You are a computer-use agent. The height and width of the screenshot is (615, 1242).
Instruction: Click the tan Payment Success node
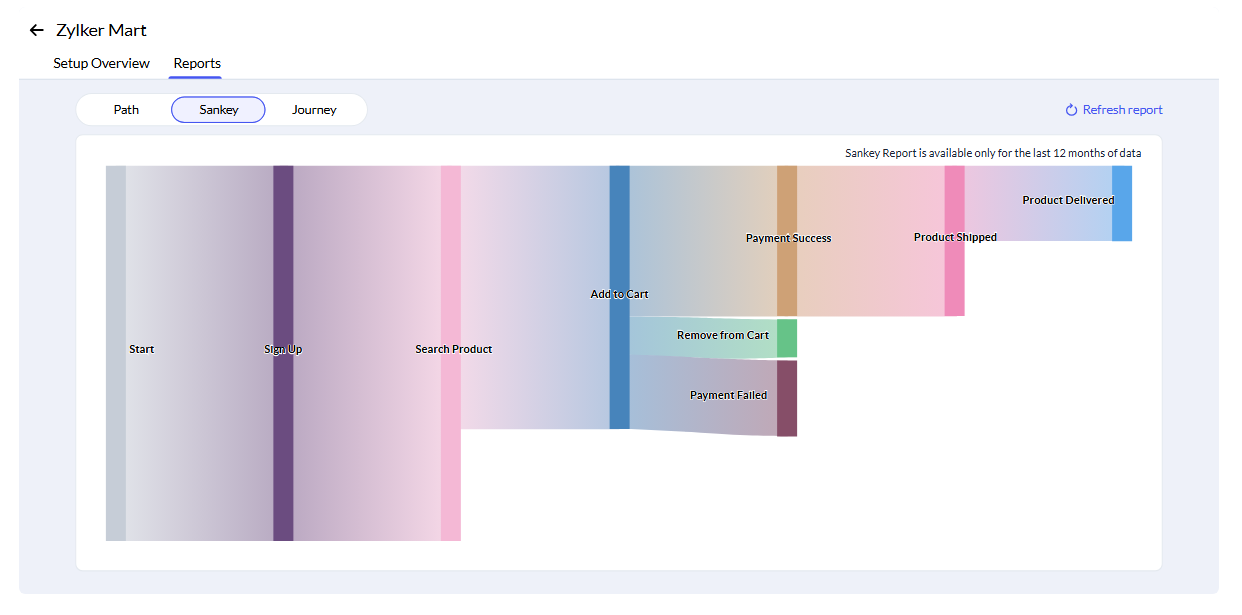pyautogui.click(x=787, y=241)
